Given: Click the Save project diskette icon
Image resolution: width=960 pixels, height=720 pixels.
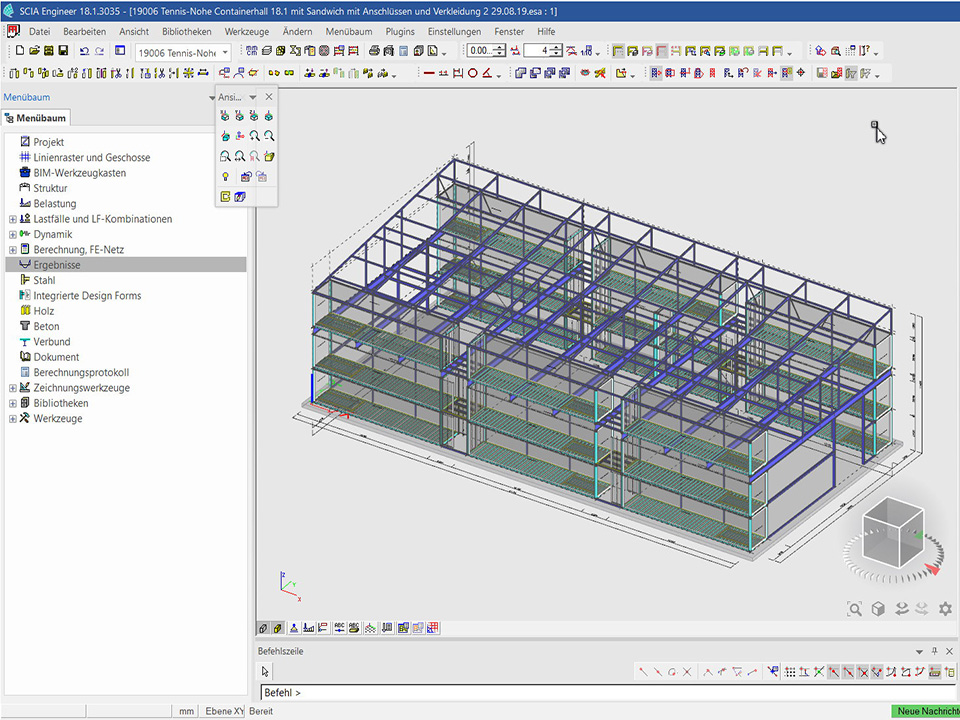Looking at the screenshot, I should pos(63,51).
